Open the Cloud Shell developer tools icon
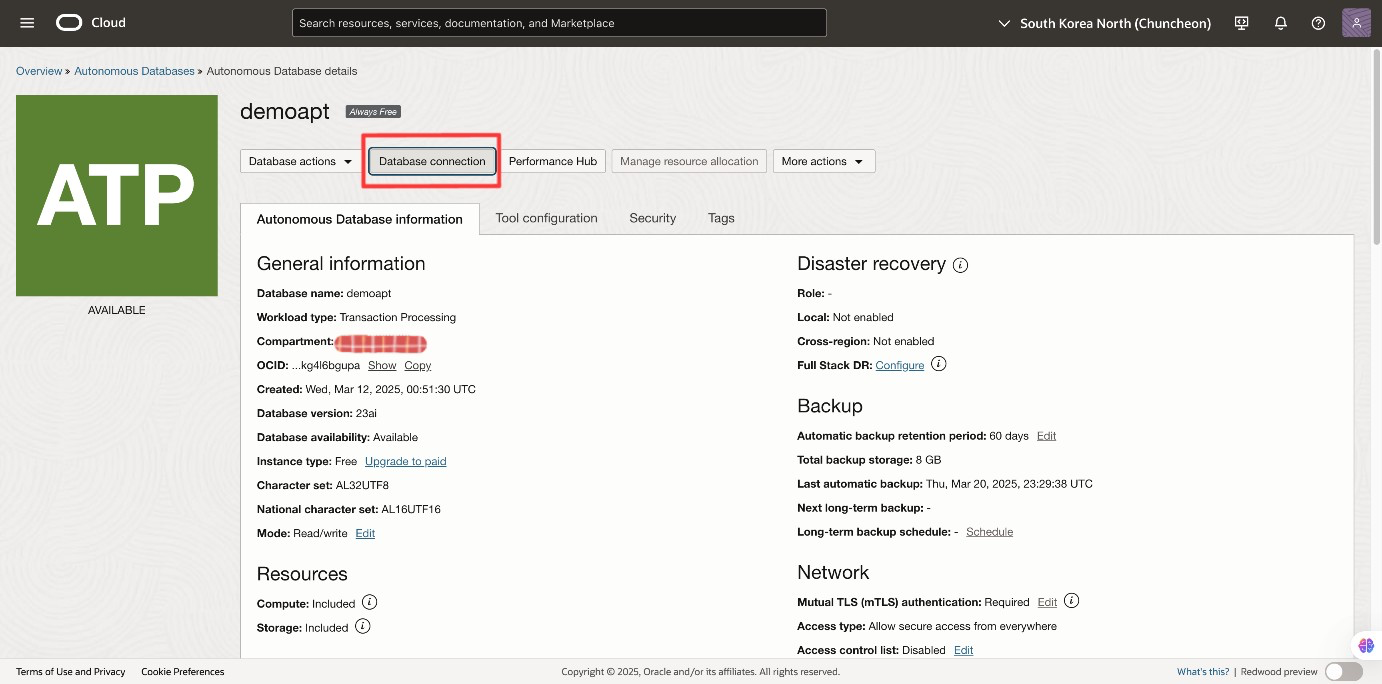1382x684 pixels. [x=1243, y=23]
